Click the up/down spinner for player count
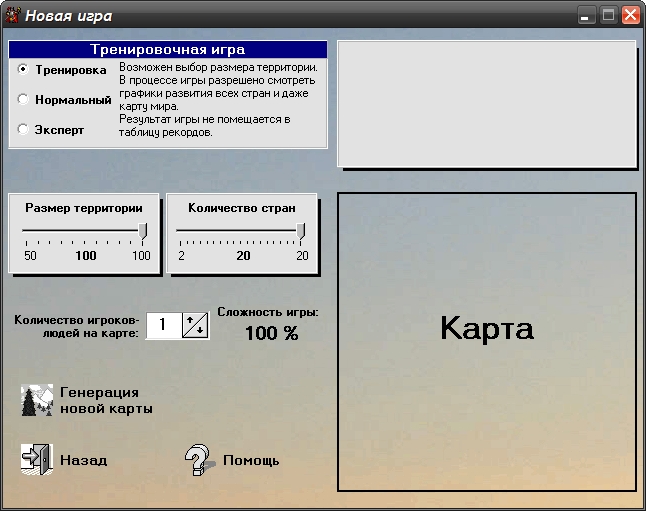Screen dimensions: 646x511 click(195, 325)
